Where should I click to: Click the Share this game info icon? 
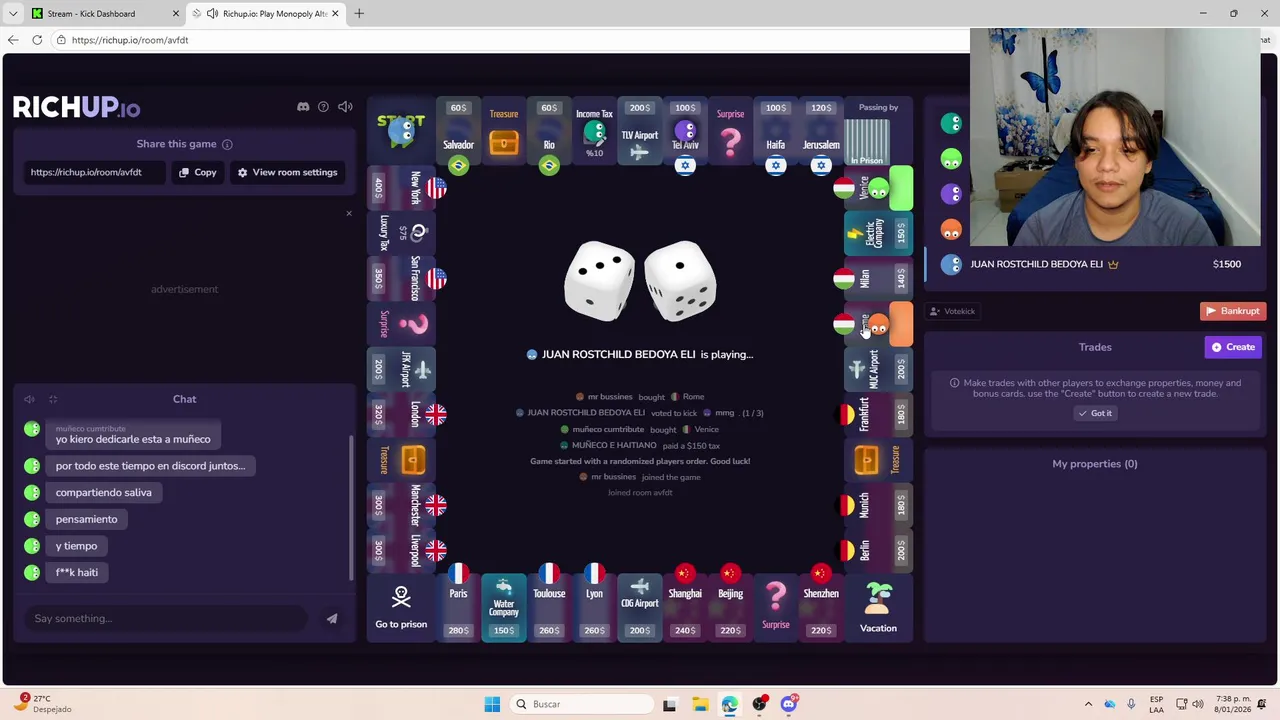tap(227, 144)
